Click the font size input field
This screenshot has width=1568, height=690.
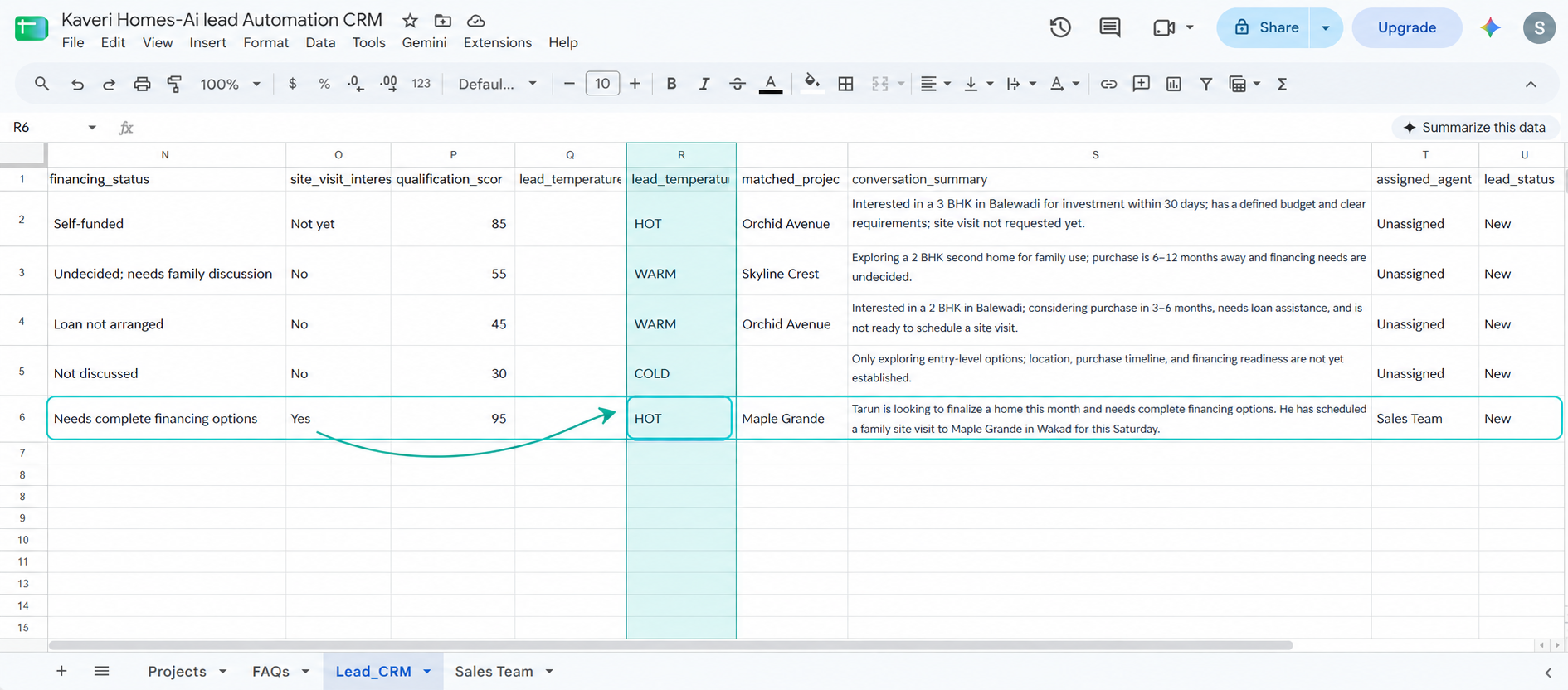(x=602, y=84)
